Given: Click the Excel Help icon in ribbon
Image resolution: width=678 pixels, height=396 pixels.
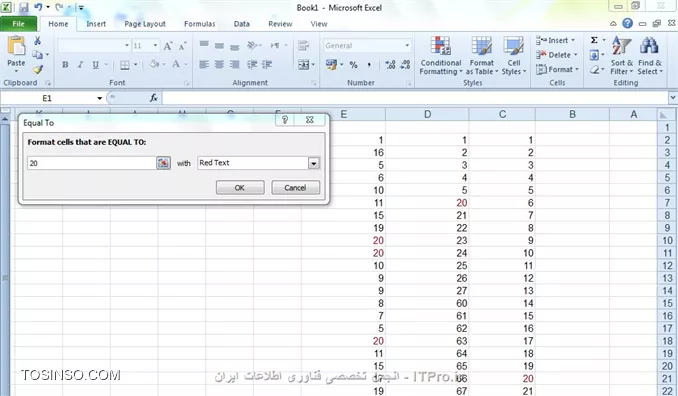Looking at the screenshot, I should click(x=627, y=24).
